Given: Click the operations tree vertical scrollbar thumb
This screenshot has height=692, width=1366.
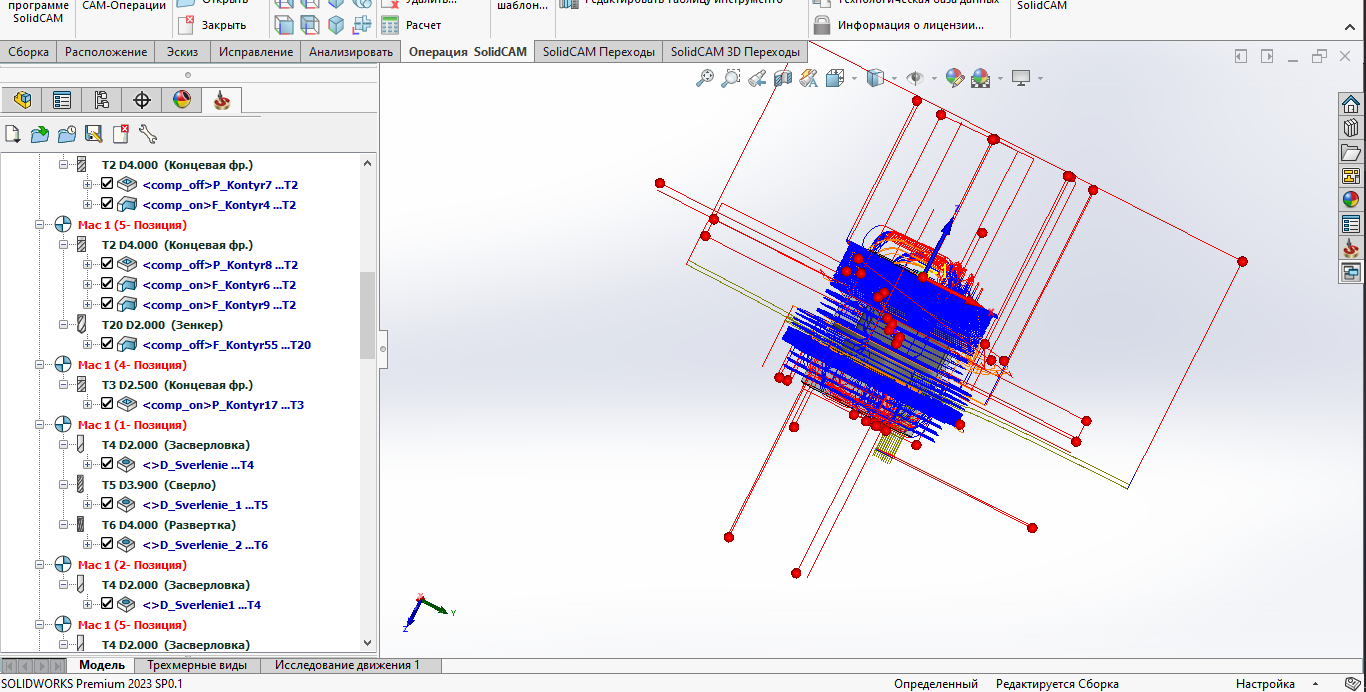Looking at the screenshot, I should pos(367,314).
